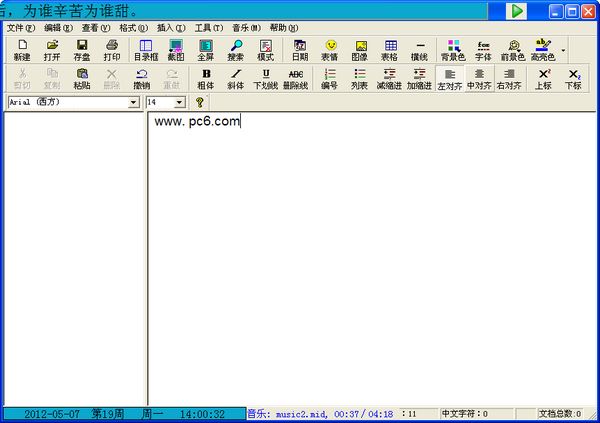The image size is (600, 423).
Task: Apply superscript with 上标
Action: click(x=543, y=78)
